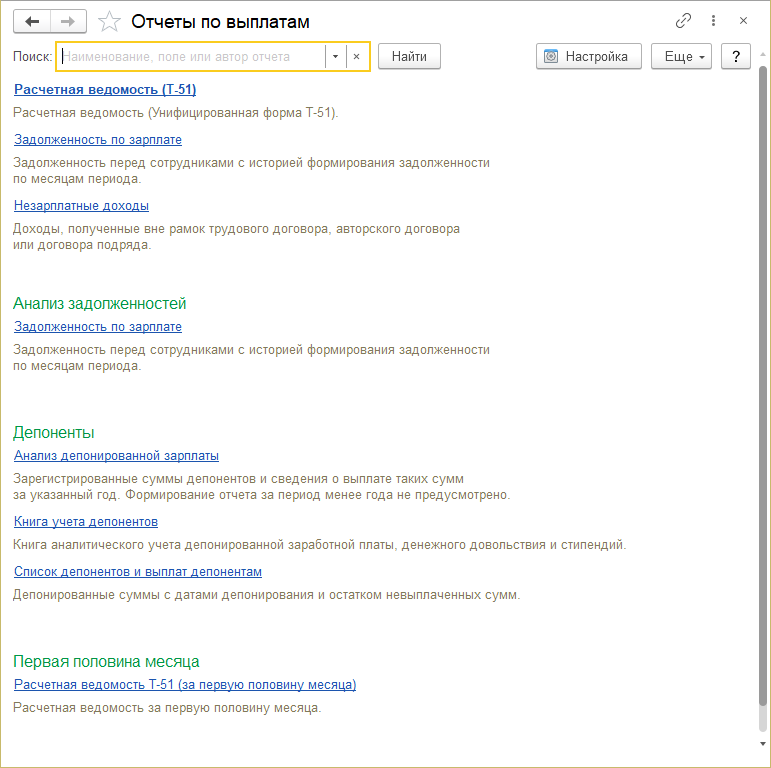The width and height of the screenshot is (771, 768).
Task: Open the Настройка settings button
Action: click(x=588, y=57)
